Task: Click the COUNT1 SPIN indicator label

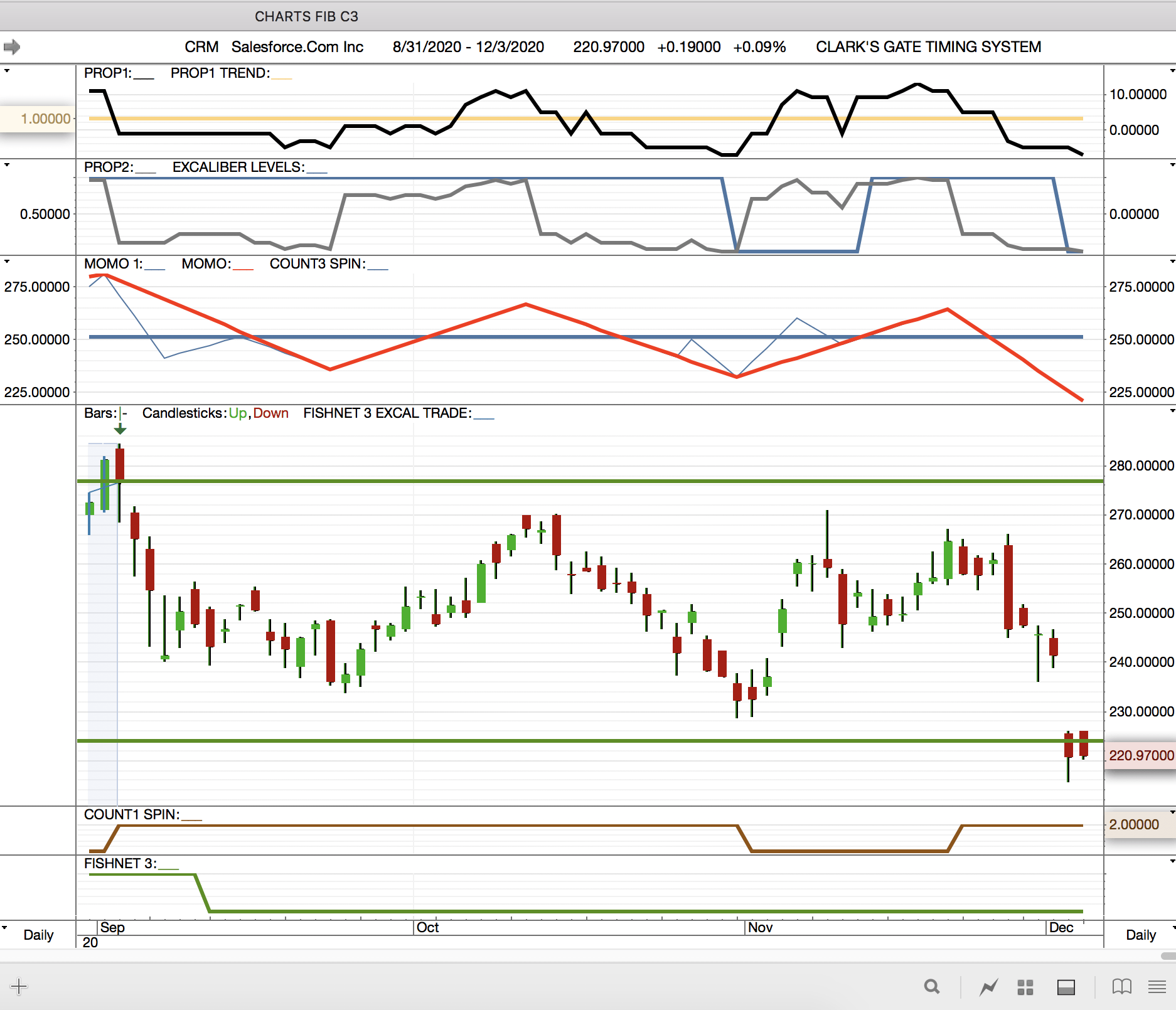Action: tap(132, 815)
